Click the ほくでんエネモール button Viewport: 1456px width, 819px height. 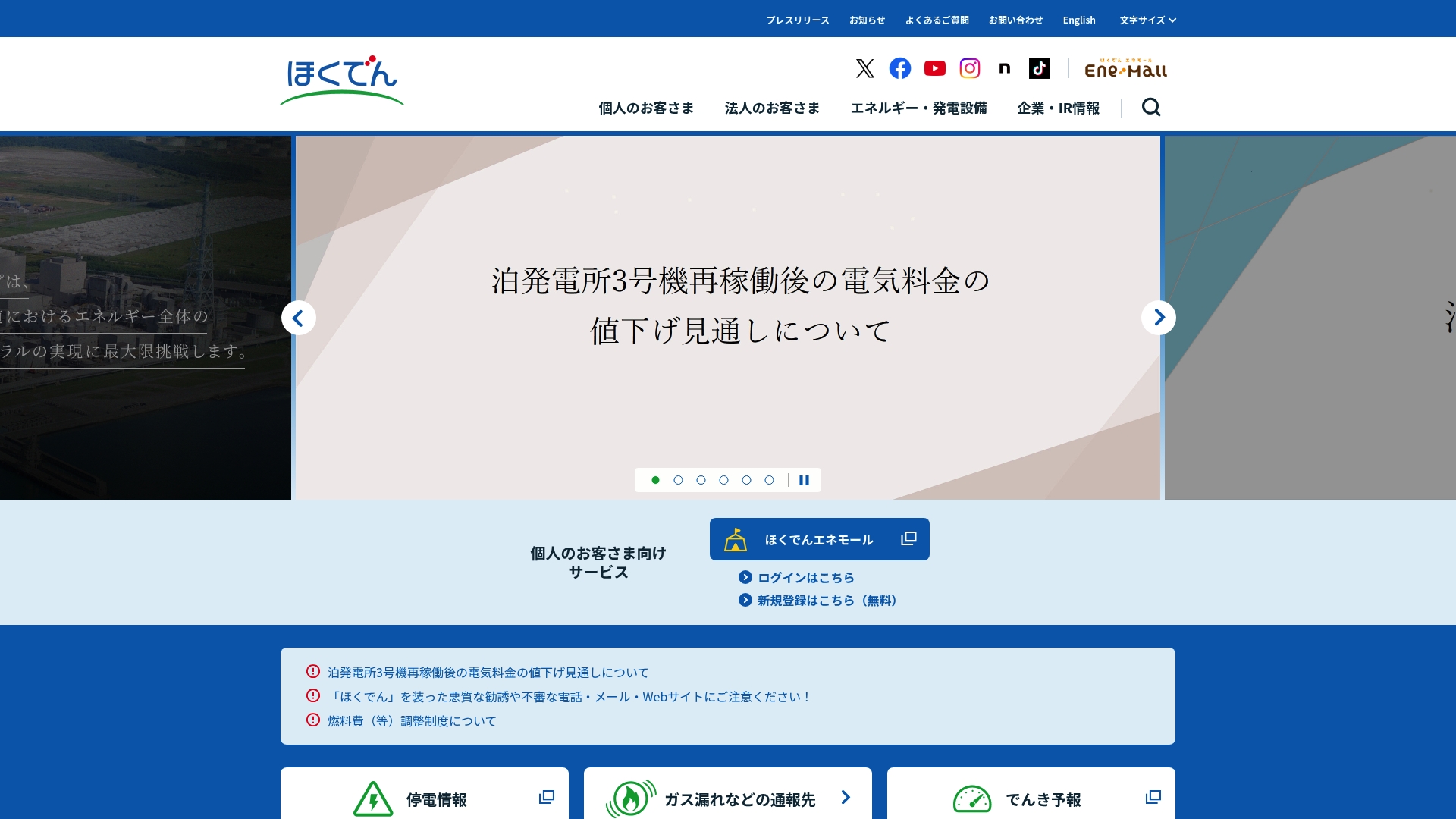pos(820,539)
